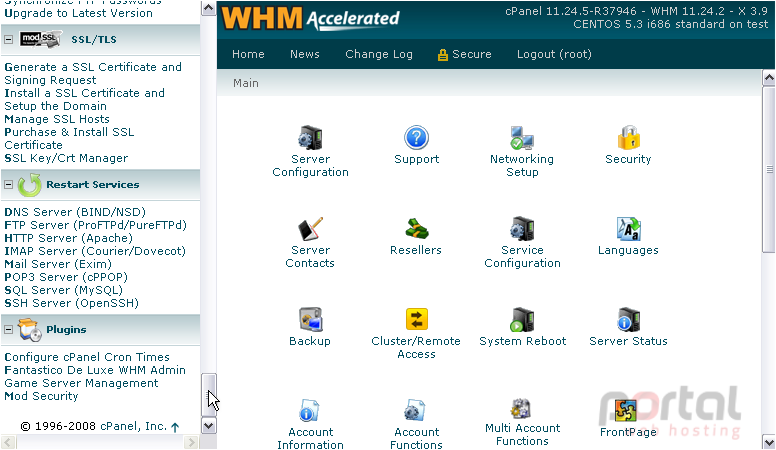
Task: Open the Multi Account Functions icon
Action: point(522,408)
